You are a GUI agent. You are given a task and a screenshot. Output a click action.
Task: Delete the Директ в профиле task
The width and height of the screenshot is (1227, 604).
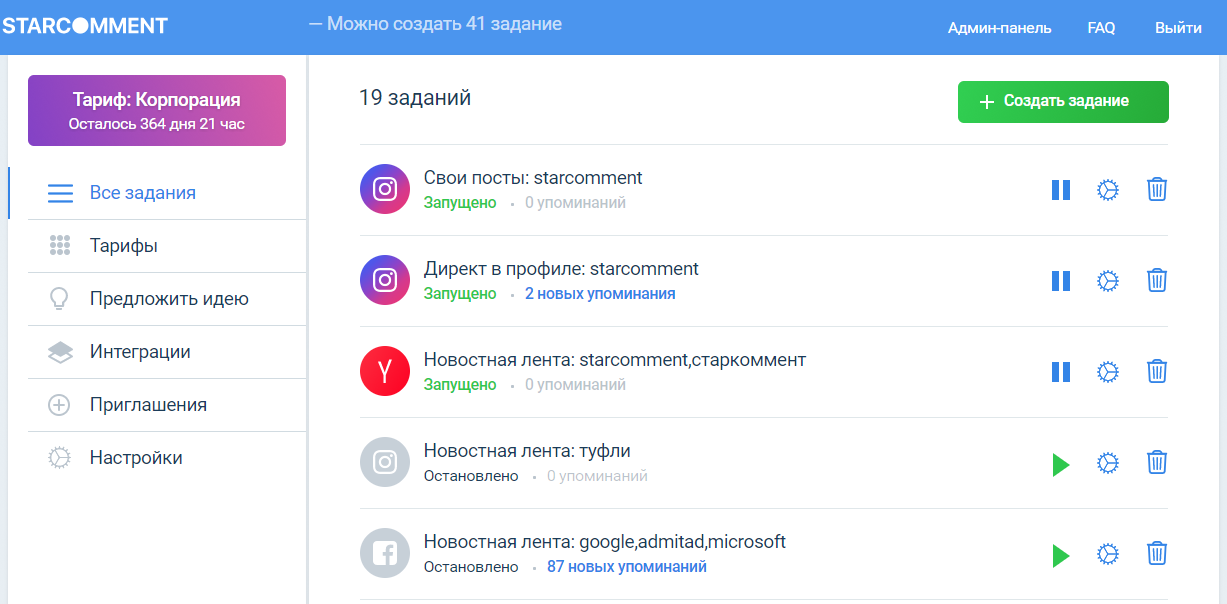click(1156, 281)
